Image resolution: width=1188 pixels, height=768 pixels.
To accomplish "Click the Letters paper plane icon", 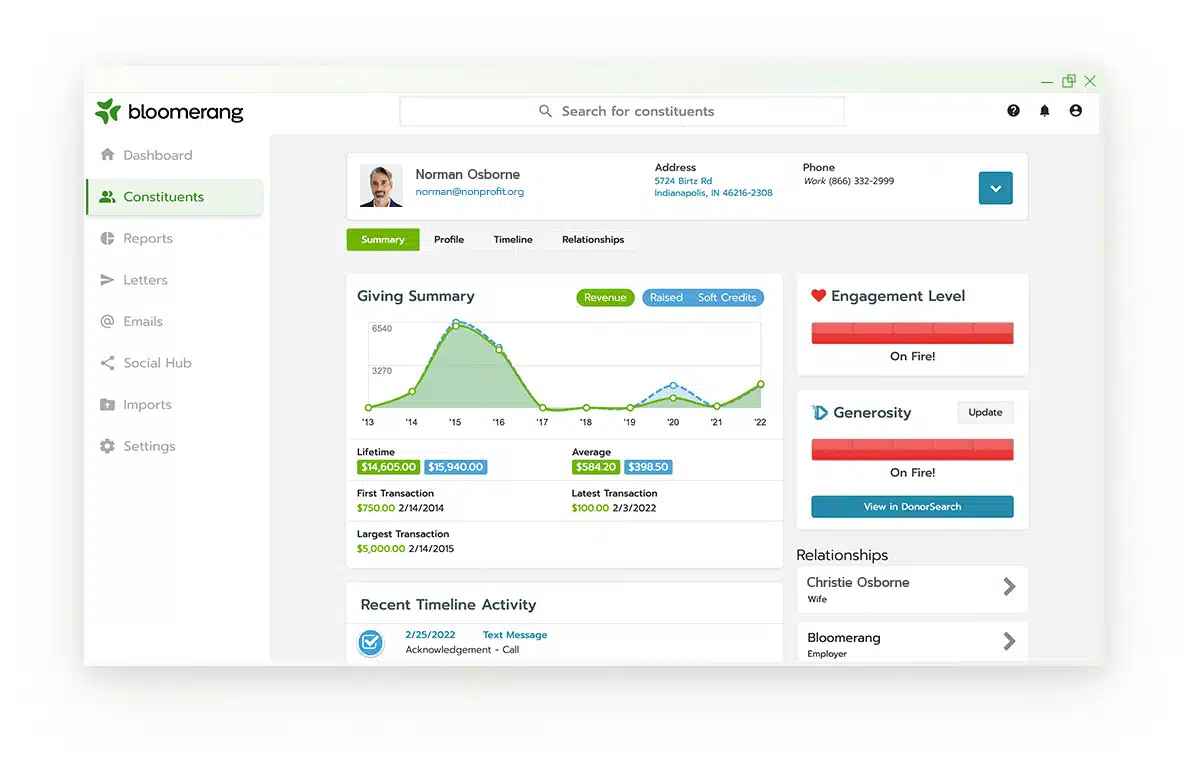I will (x=108, y=279).
